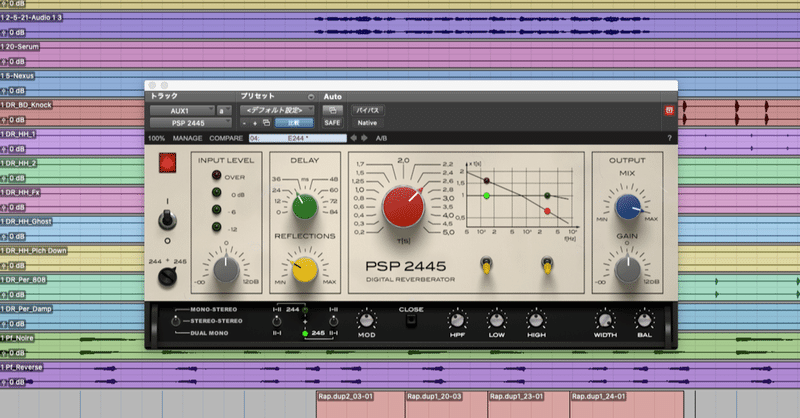Screen dimensions: 800x418
Task: Click the 5-Nexus clip name
Action: coord(17,76)
